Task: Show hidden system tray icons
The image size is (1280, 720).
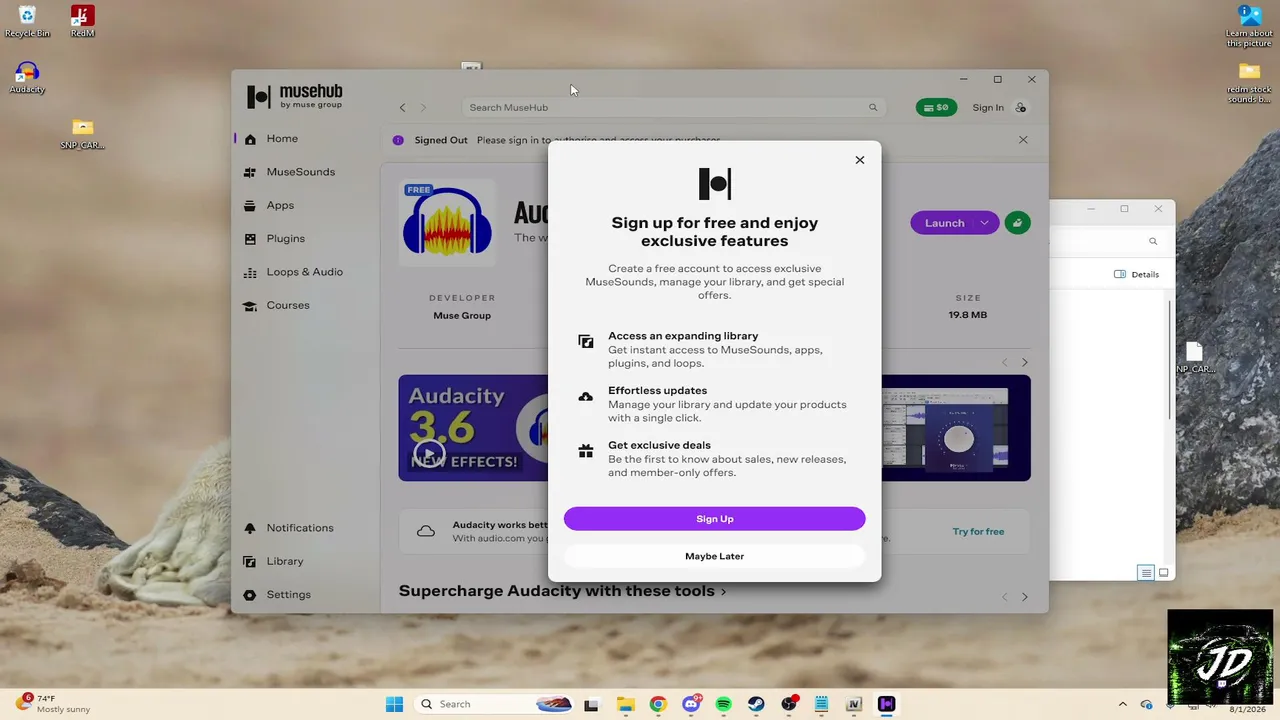Action: 1122,705
